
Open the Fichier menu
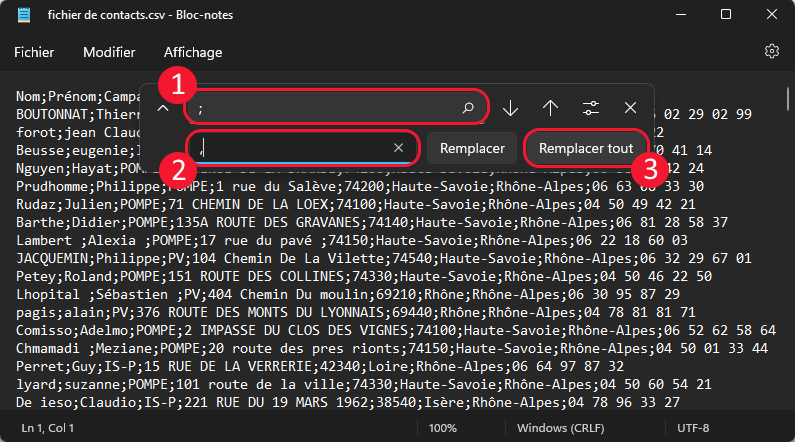pos(34,52)
